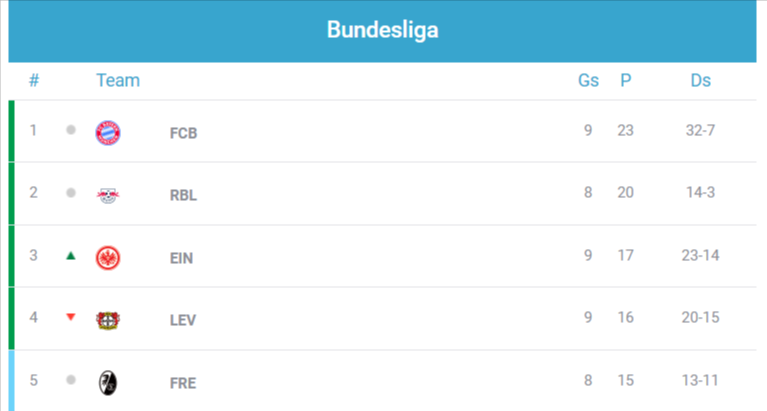This screenshot has height=411, width=767.
Task: Sort by the Gs column header
Action: tap(588, 80)
